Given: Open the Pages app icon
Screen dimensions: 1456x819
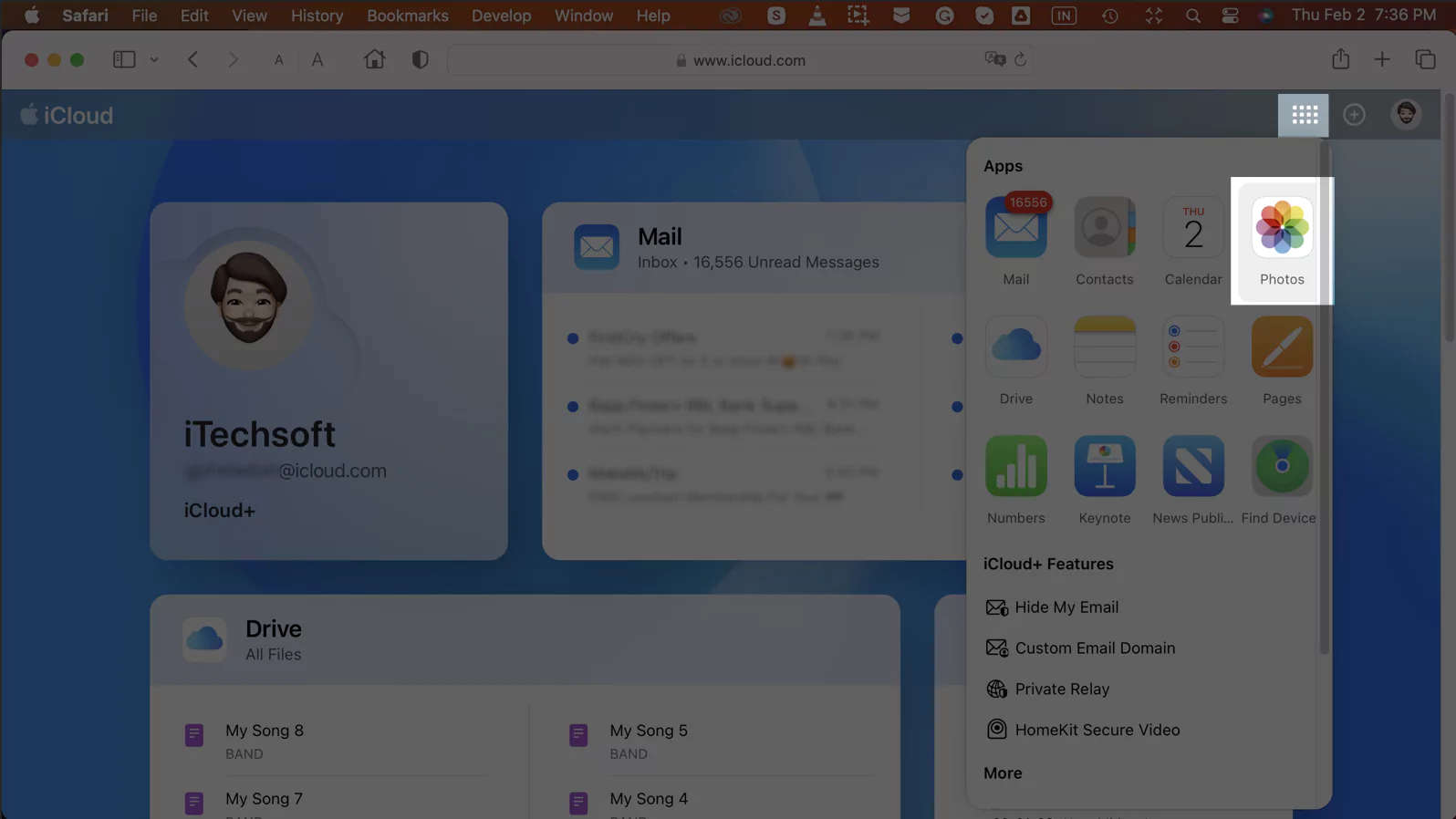Looking at the screenshot, I should [1282, 347].
